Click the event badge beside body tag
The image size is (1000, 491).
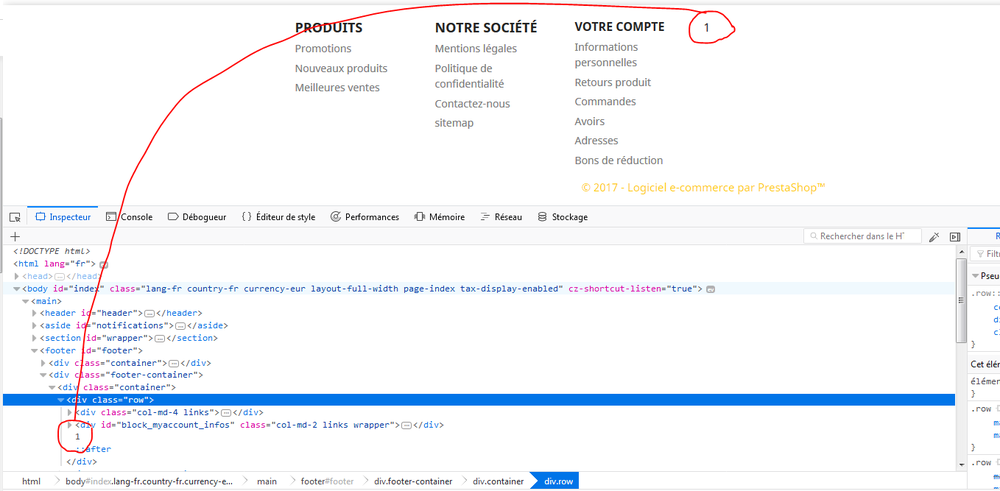click(710, 289)
